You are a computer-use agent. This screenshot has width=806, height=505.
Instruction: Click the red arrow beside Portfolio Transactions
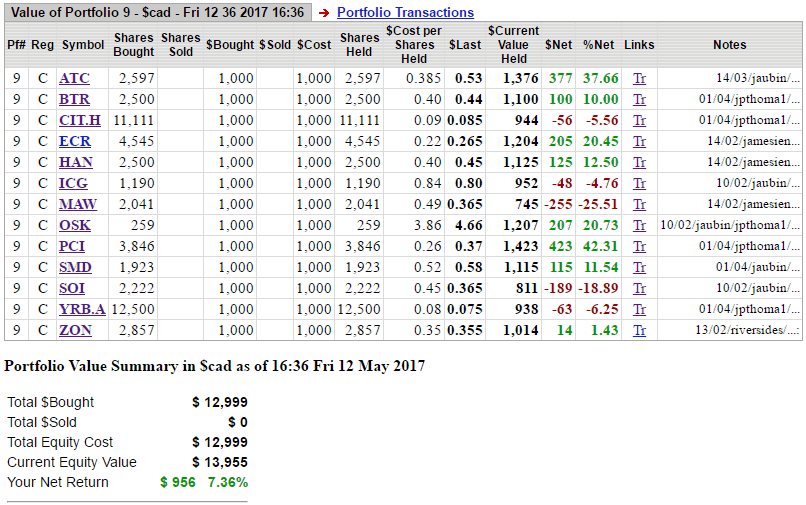[x=324, y=13]
